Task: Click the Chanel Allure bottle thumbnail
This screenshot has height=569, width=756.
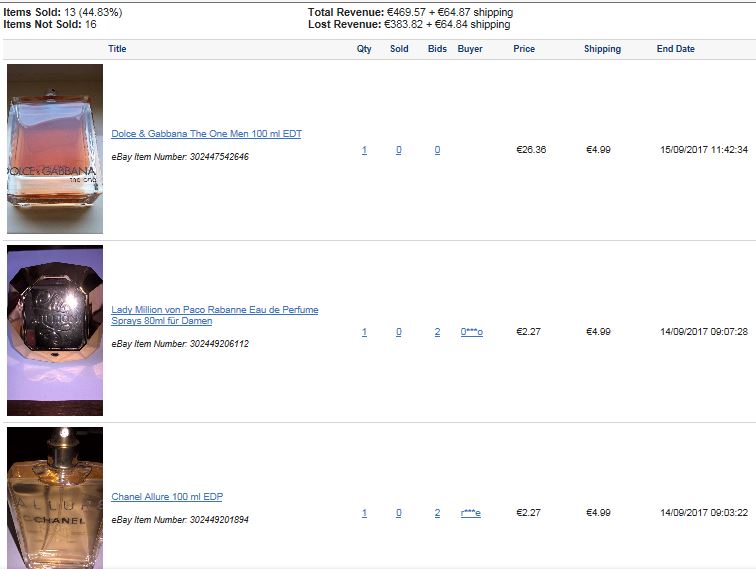Action: click(55, 498)
